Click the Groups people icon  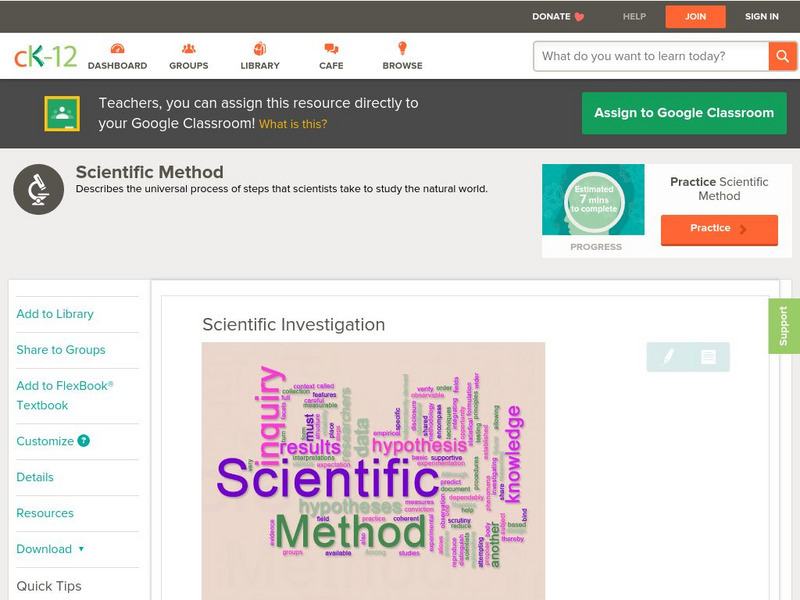tap(187, 46)
